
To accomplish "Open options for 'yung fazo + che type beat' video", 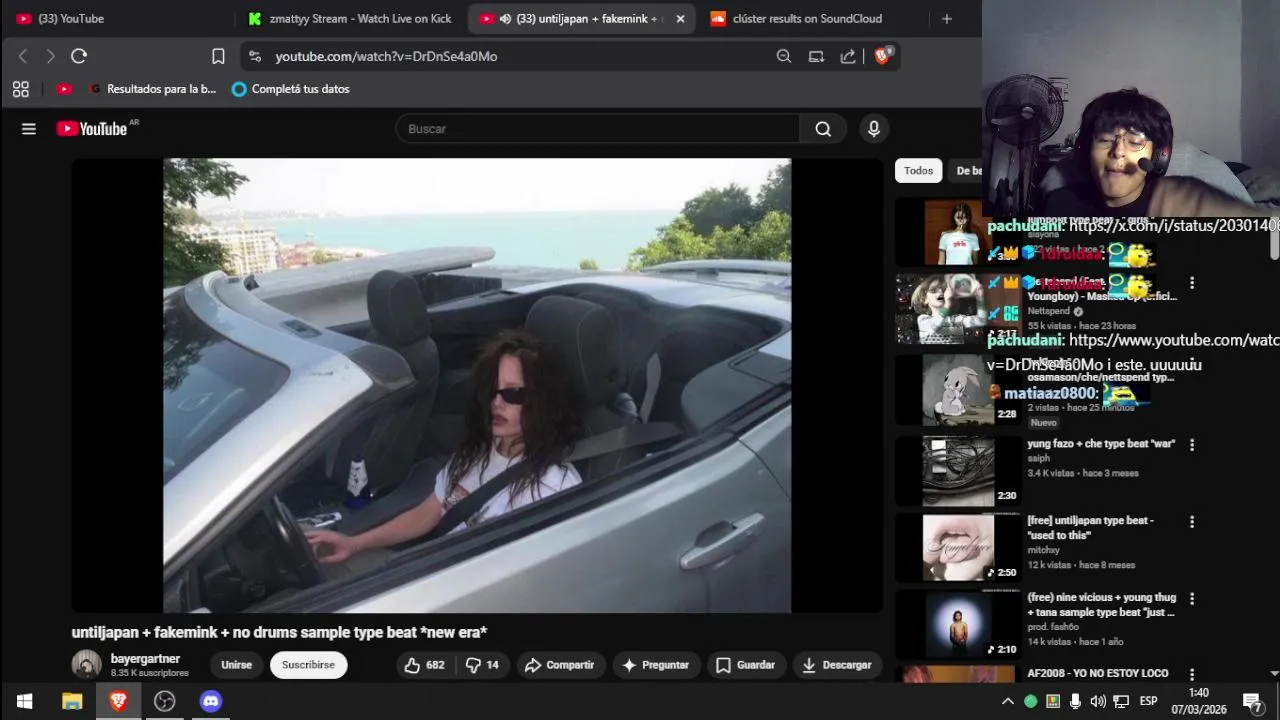I will 1191,445.
